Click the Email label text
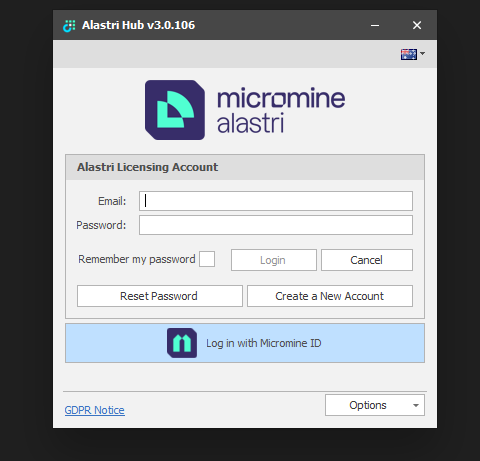This screenshot has width=480, height=461. click(x=112, y=201)
